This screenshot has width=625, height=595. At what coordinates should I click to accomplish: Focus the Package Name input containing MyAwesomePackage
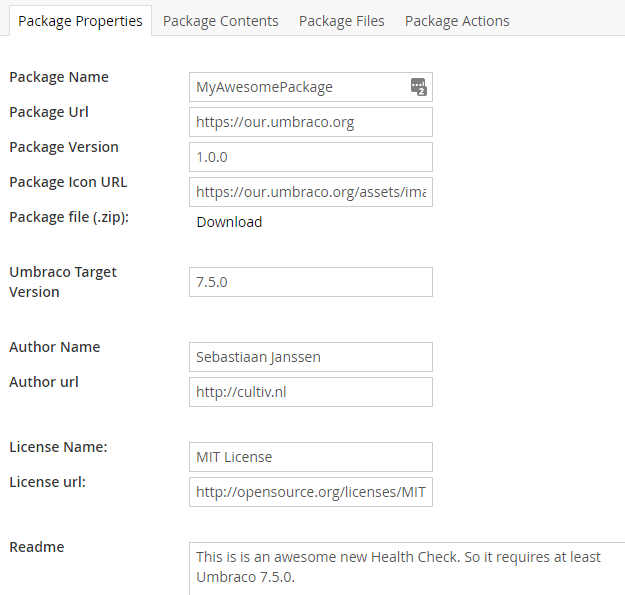(x=311, y=87)
